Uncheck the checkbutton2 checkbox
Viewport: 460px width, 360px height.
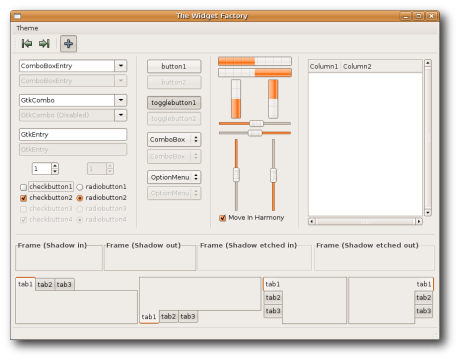(x=23, y=198)
